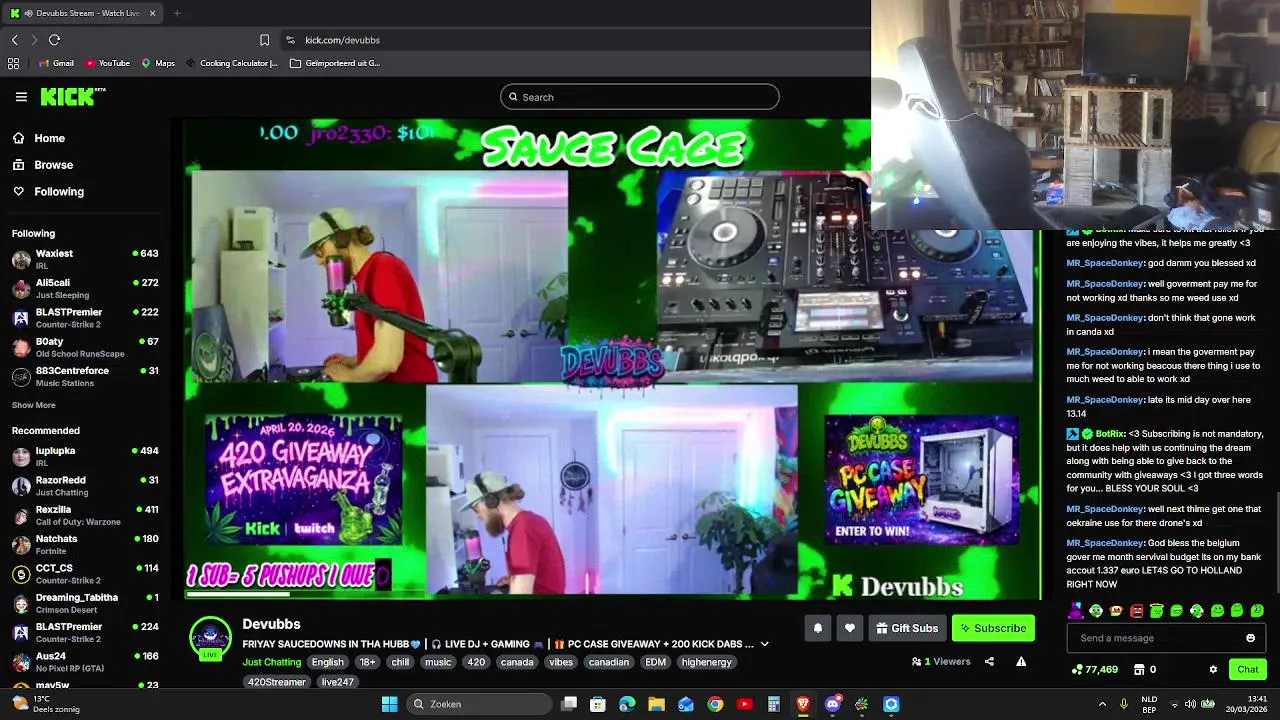Open Ali5cali channel in the sidebar
This screenshot has width=1280, height=720.
click(x=85, y=288)
